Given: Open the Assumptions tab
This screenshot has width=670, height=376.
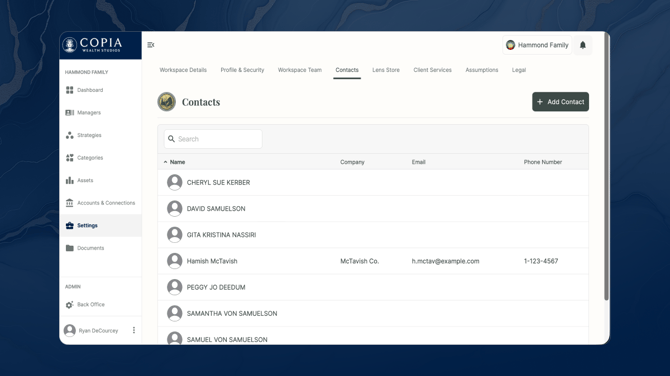Looking at the screenshot, I should 482,70.
